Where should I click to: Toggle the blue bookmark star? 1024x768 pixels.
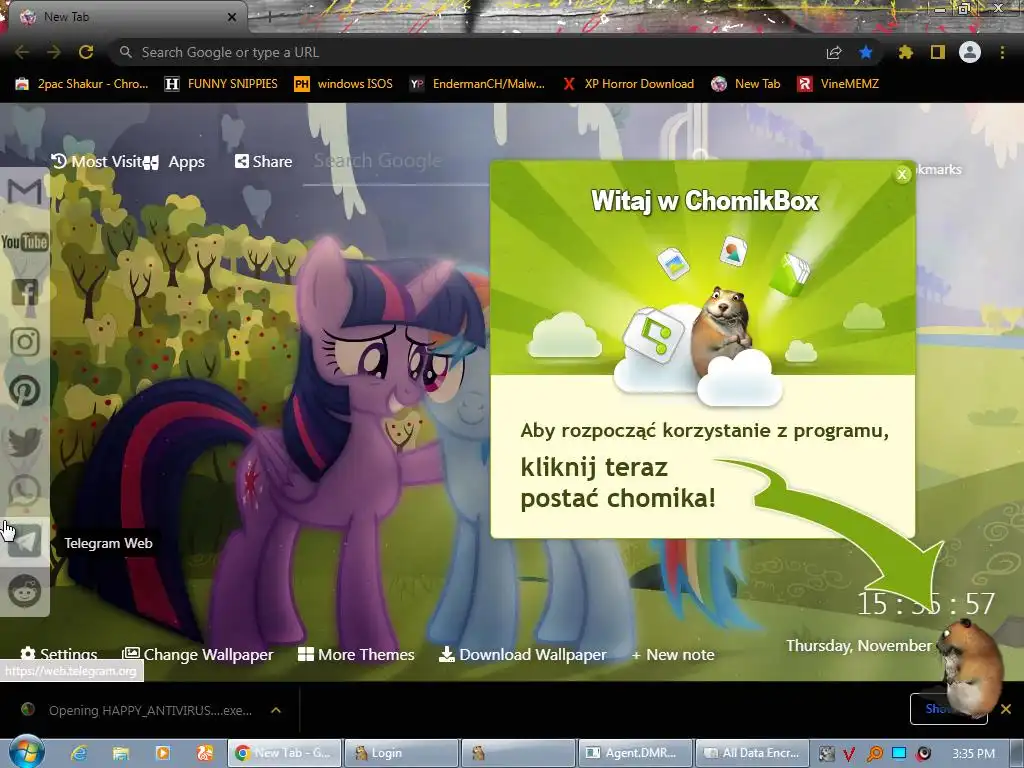(866, 52)
